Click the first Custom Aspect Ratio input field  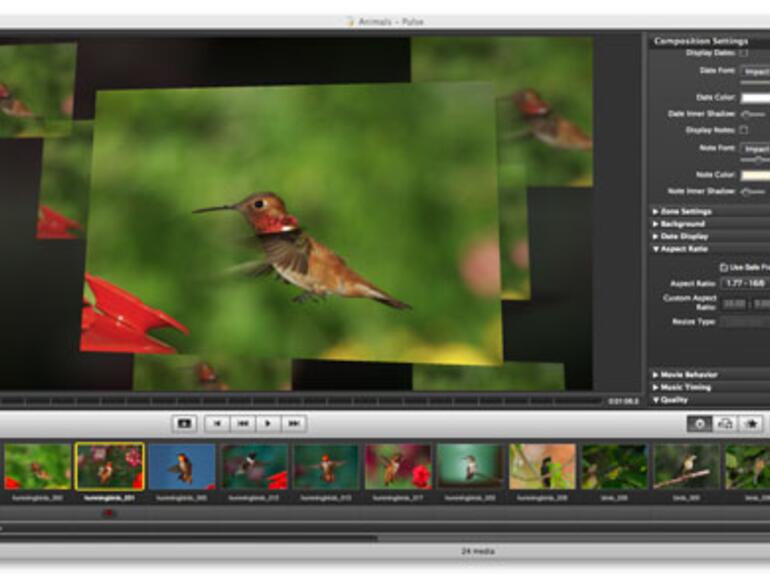[734, 304]
